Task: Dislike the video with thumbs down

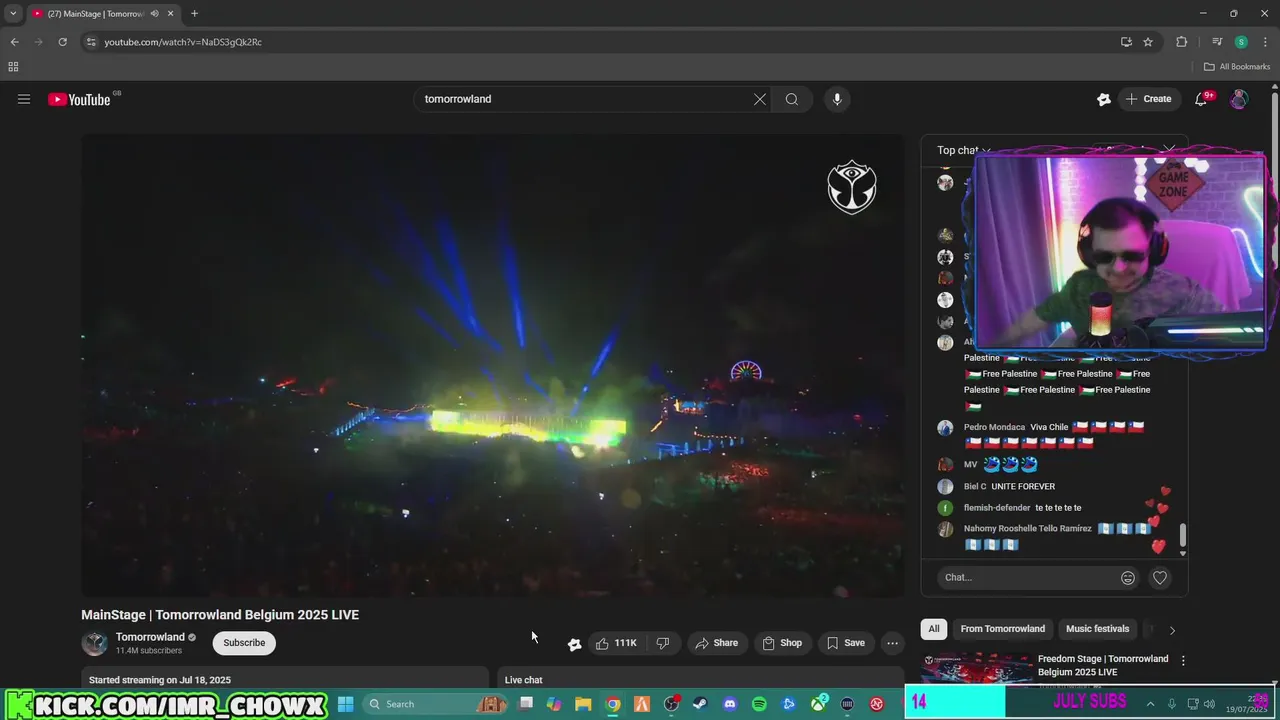Action: [x=663, y=643]
